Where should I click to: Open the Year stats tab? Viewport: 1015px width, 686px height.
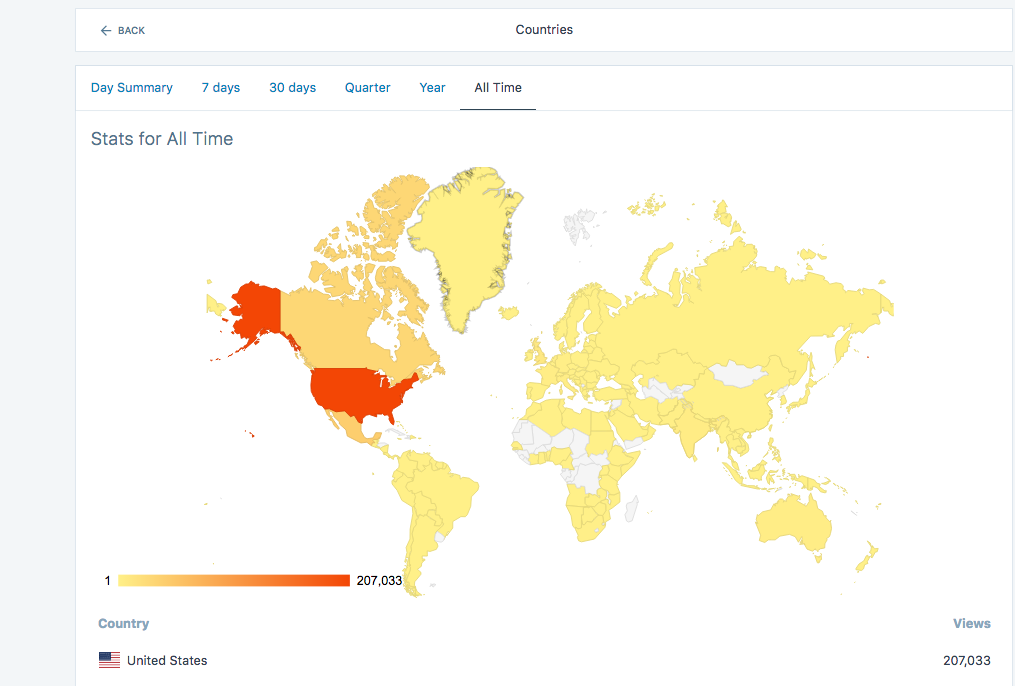tap(432, 88)
